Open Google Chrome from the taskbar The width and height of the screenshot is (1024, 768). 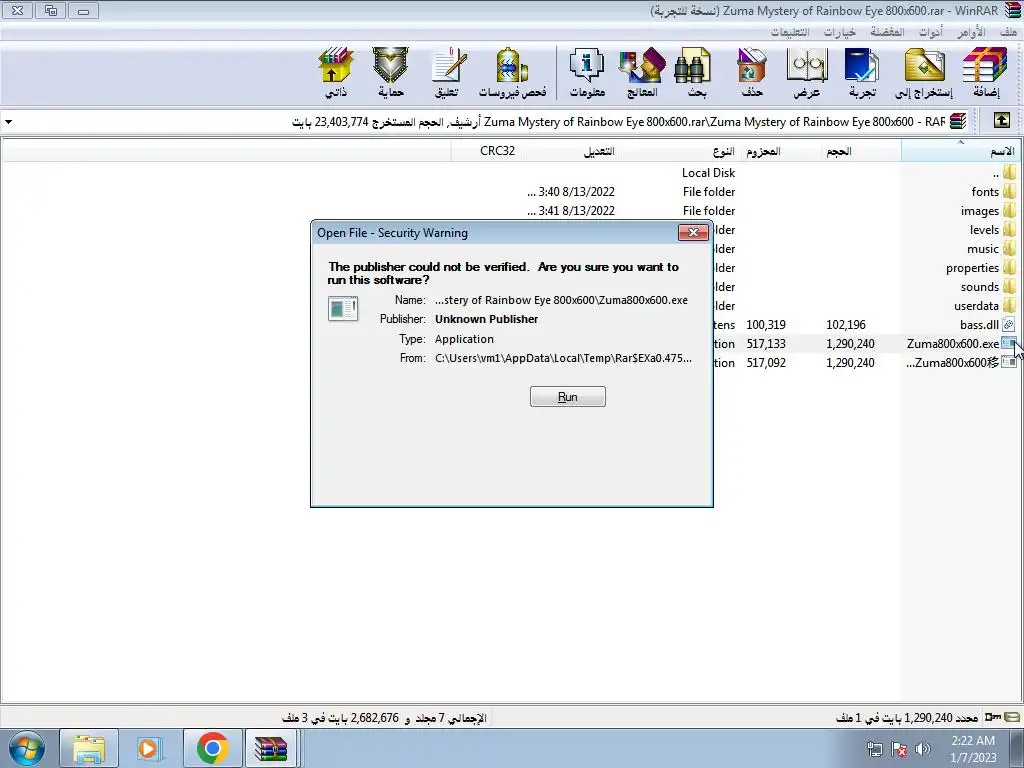tap(212, 749)
